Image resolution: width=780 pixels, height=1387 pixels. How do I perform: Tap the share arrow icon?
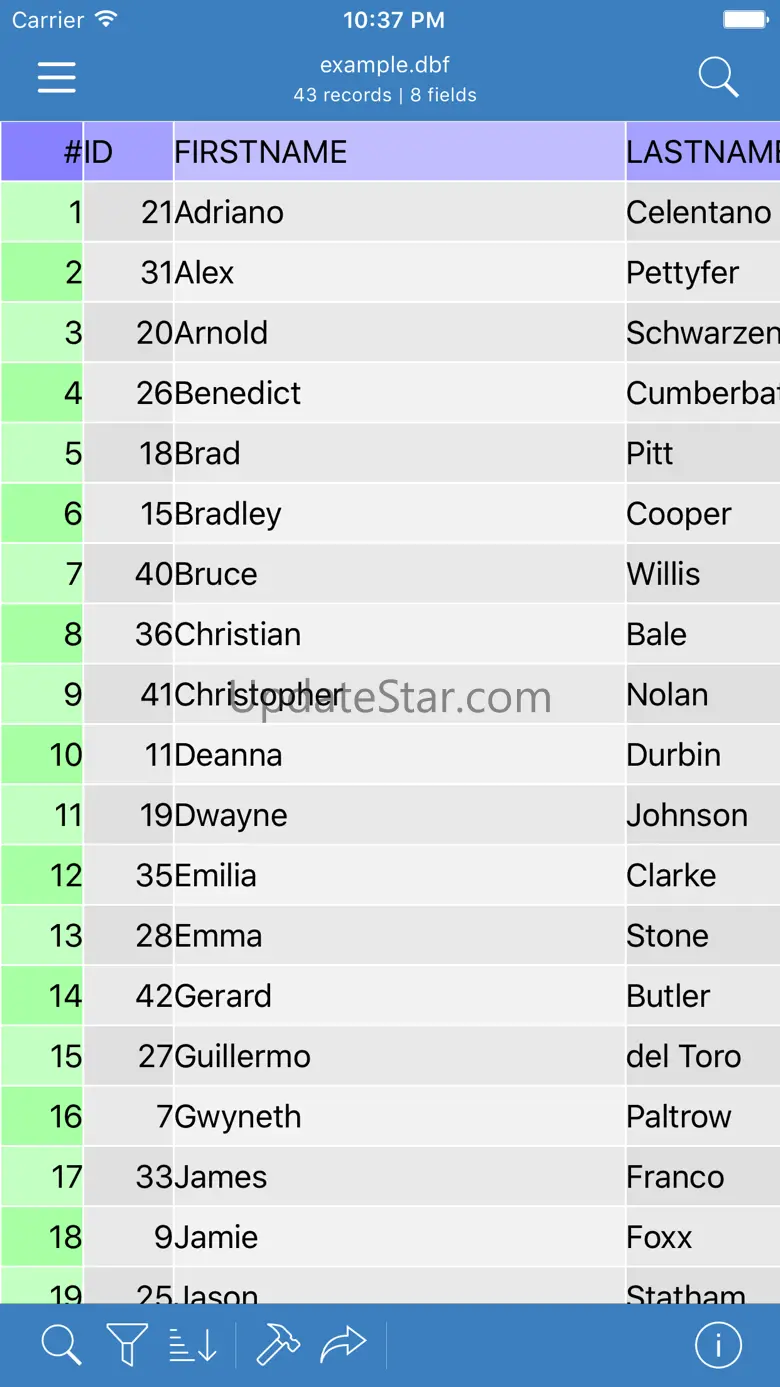pos(343,1345)
